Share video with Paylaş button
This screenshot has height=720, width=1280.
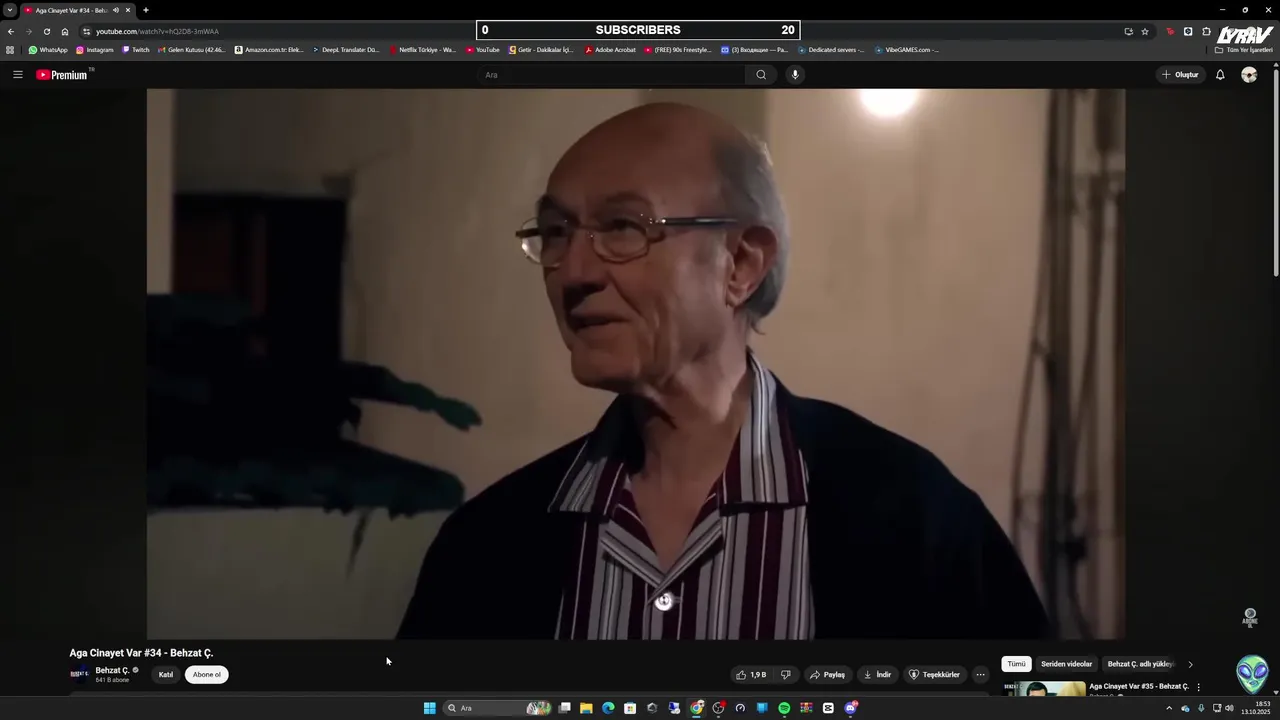point(828,675)
